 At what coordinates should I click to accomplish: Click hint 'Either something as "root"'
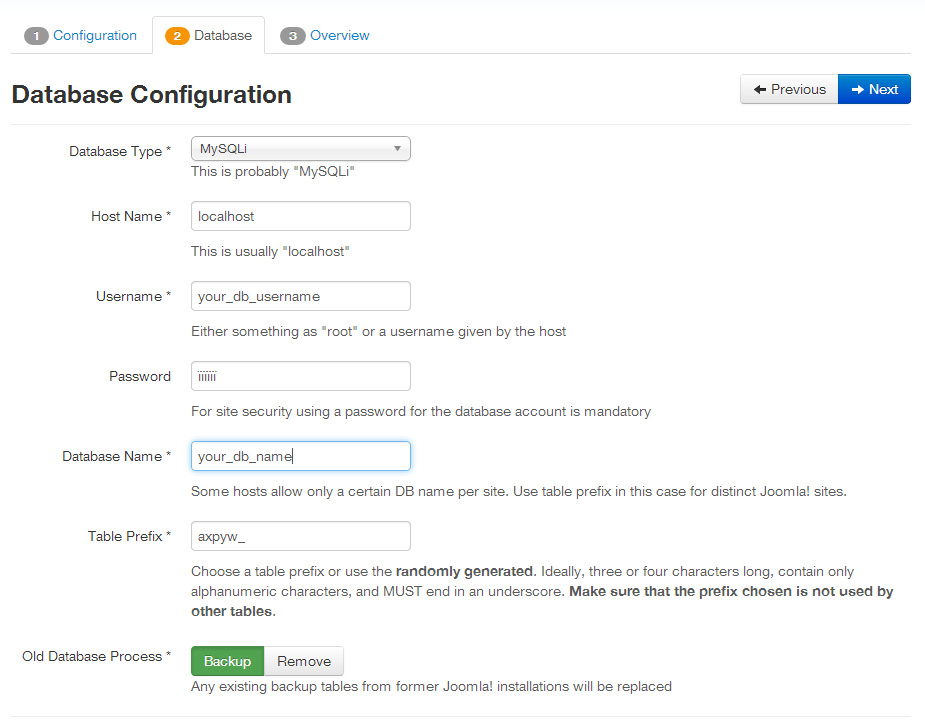tap(378, 332)
